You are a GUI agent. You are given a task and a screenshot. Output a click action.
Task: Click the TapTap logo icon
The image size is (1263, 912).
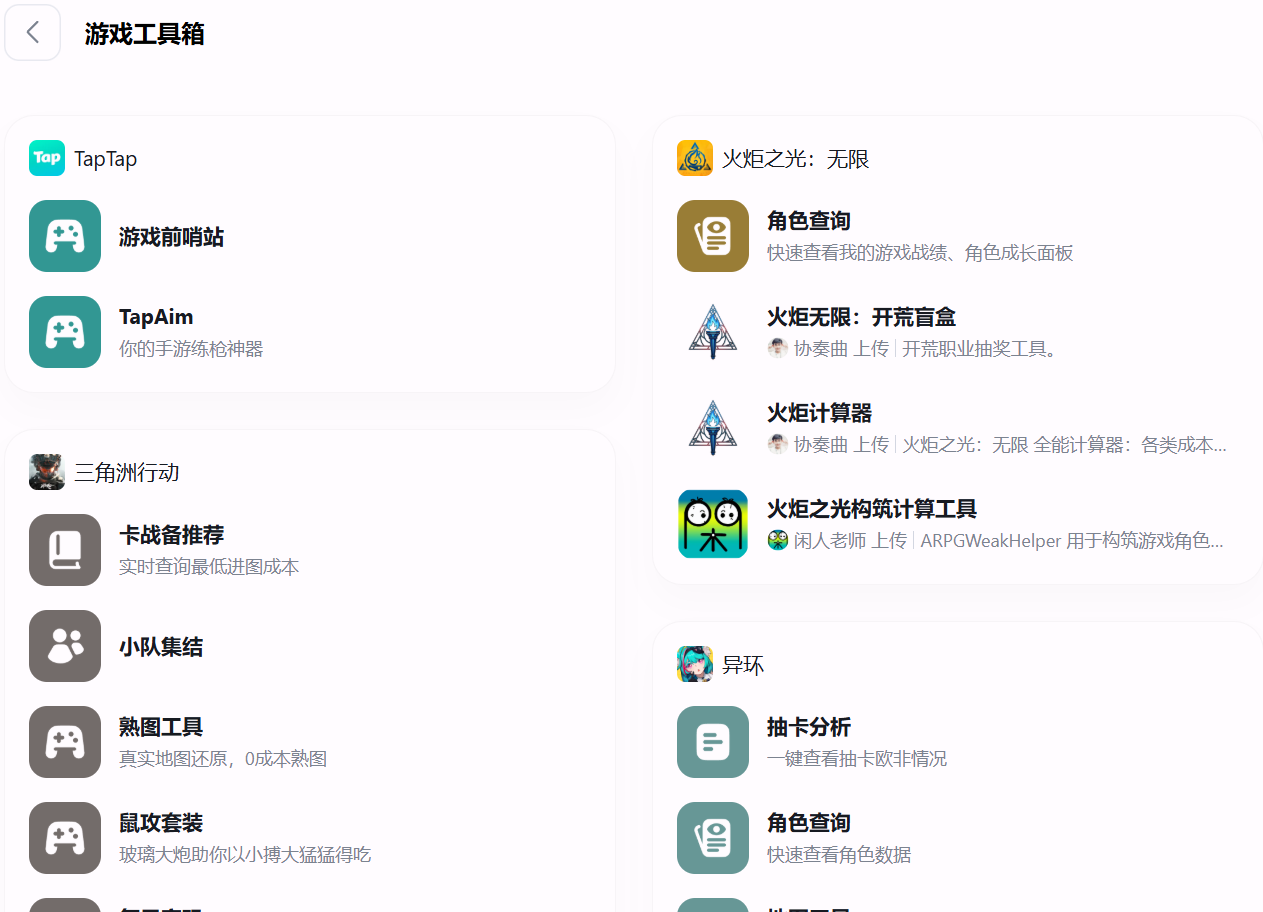[47, 158]
